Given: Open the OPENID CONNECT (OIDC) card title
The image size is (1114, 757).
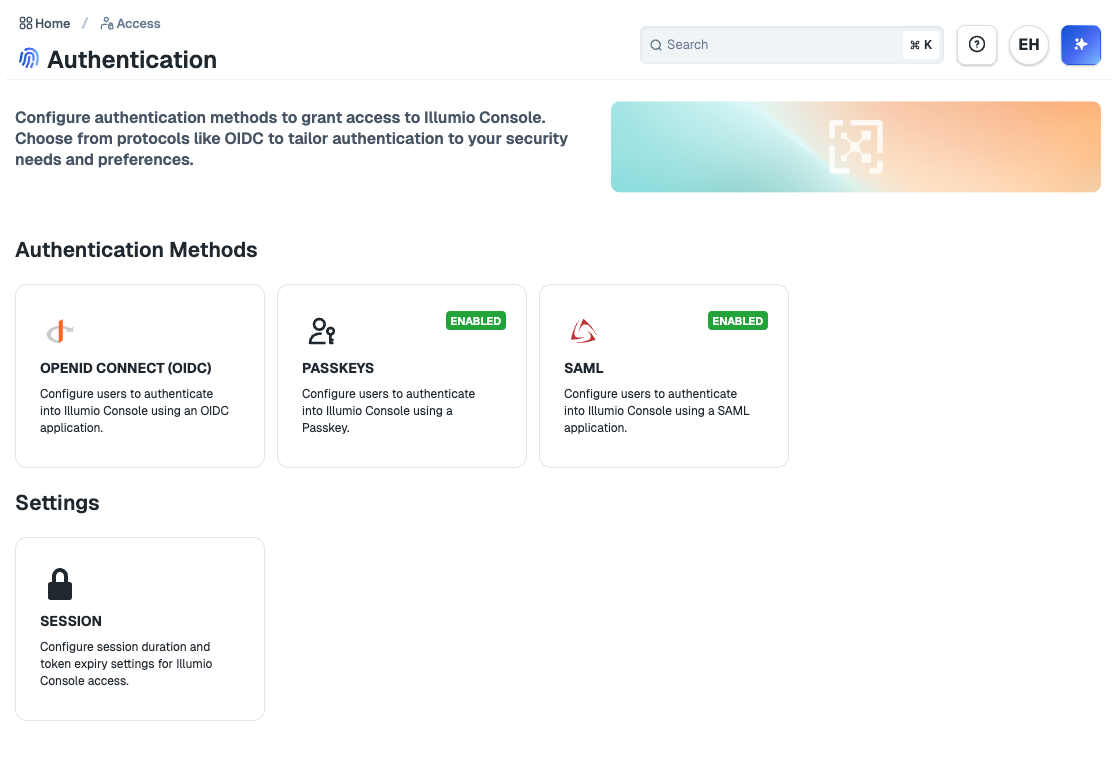Looking at the screenshot, I should pos(126,368).
